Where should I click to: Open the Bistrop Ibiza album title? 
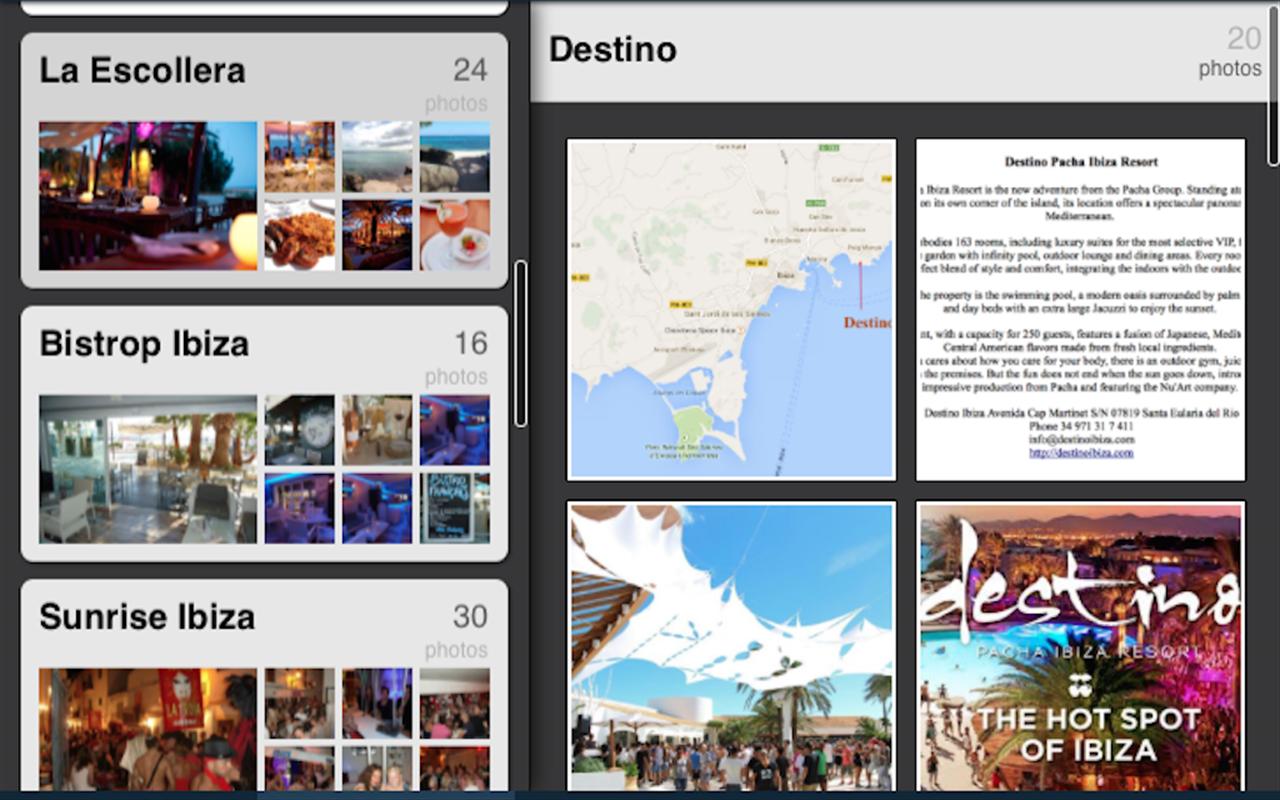pos(144,344)
